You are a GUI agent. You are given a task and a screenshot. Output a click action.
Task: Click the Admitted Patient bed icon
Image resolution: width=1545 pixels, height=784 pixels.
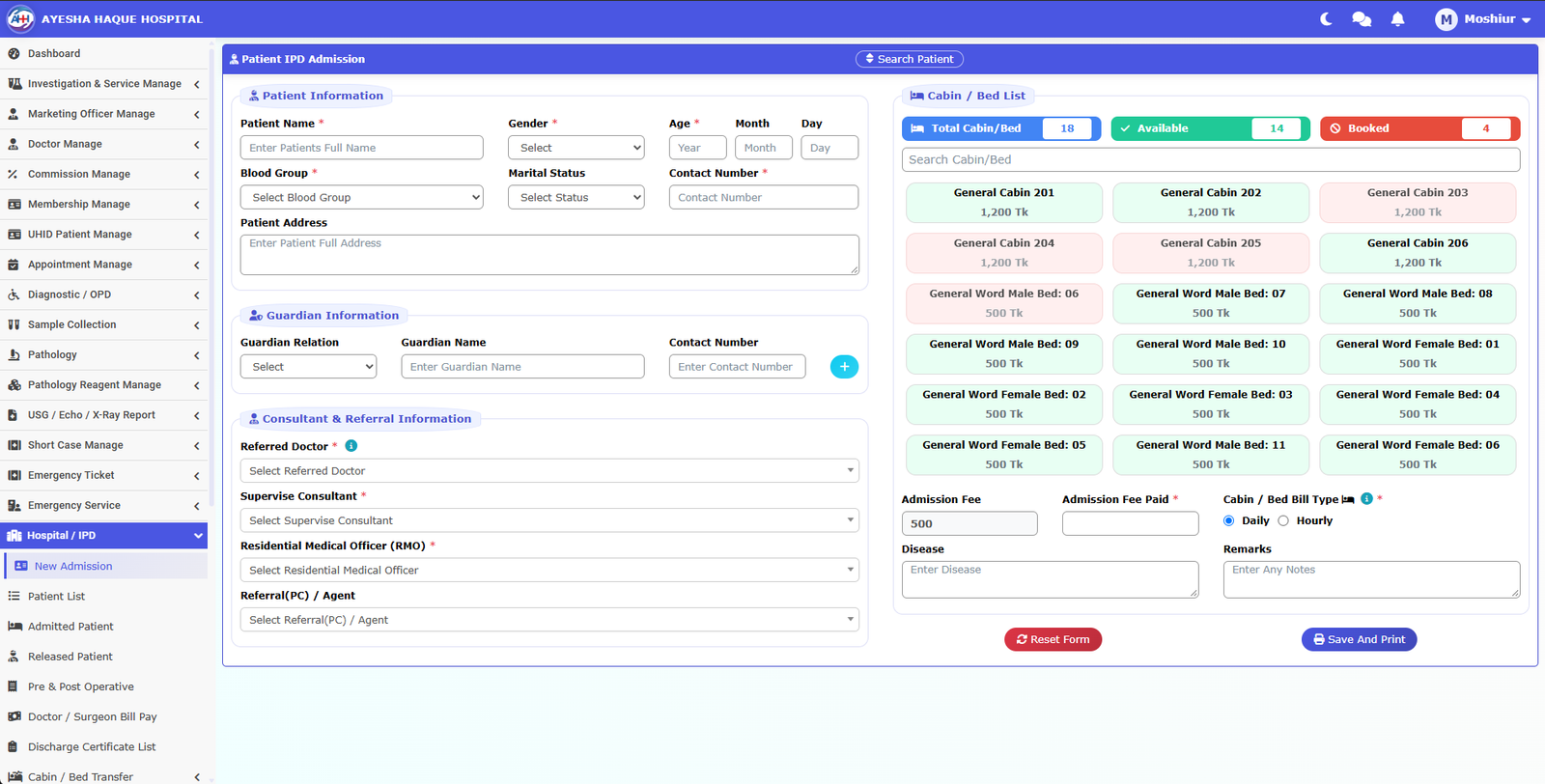coord(14,627)
